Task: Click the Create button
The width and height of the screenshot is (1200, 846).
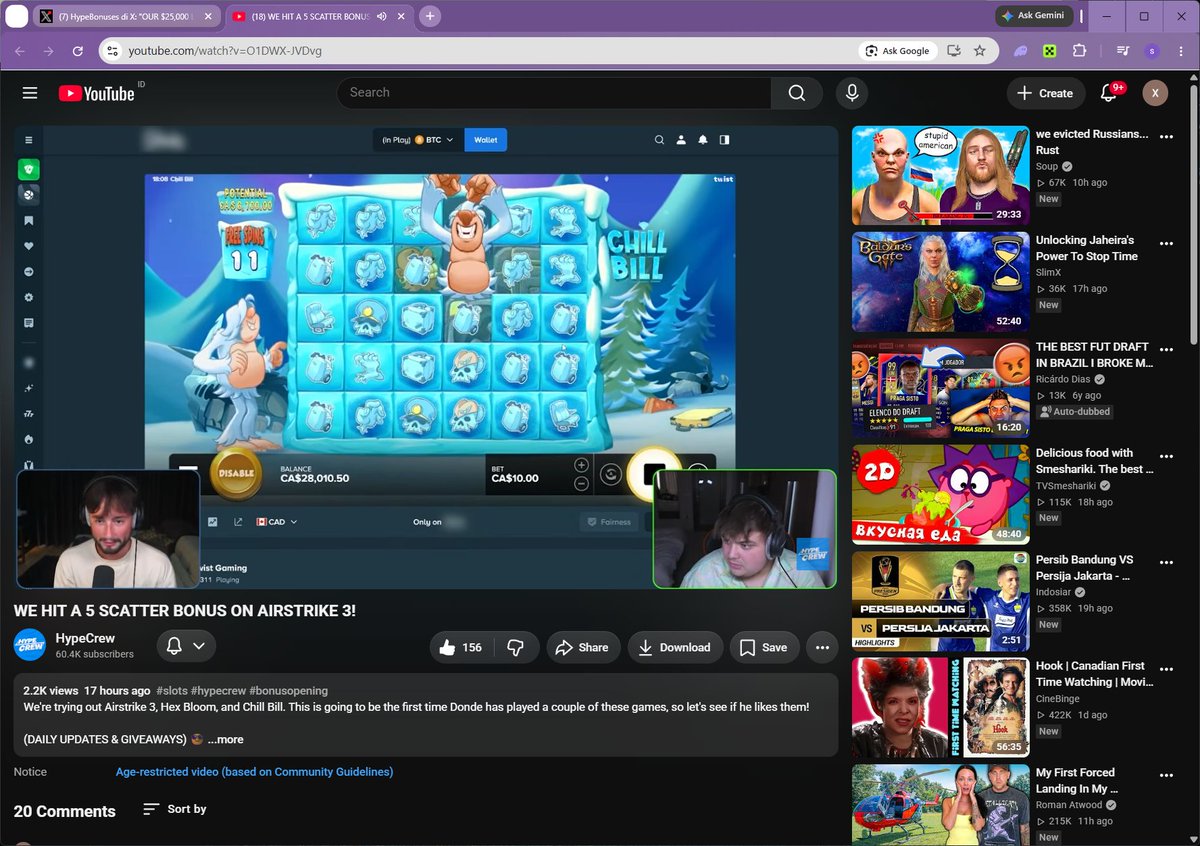Action: (x=1045, y=93)
